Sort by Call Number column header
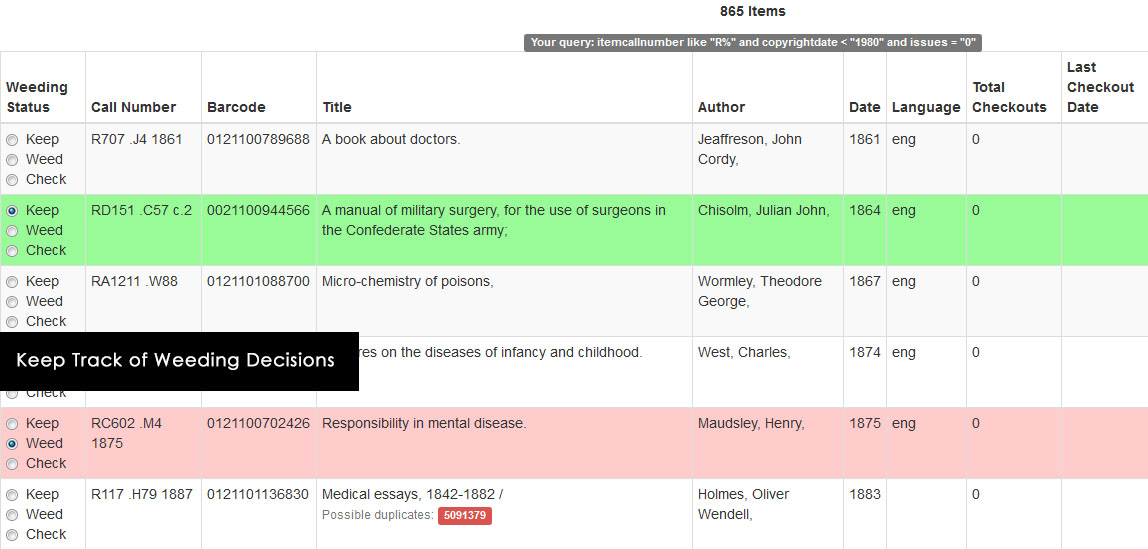Screen dimensions: 1148x549 pyautogui.click(x=133, y=107)
